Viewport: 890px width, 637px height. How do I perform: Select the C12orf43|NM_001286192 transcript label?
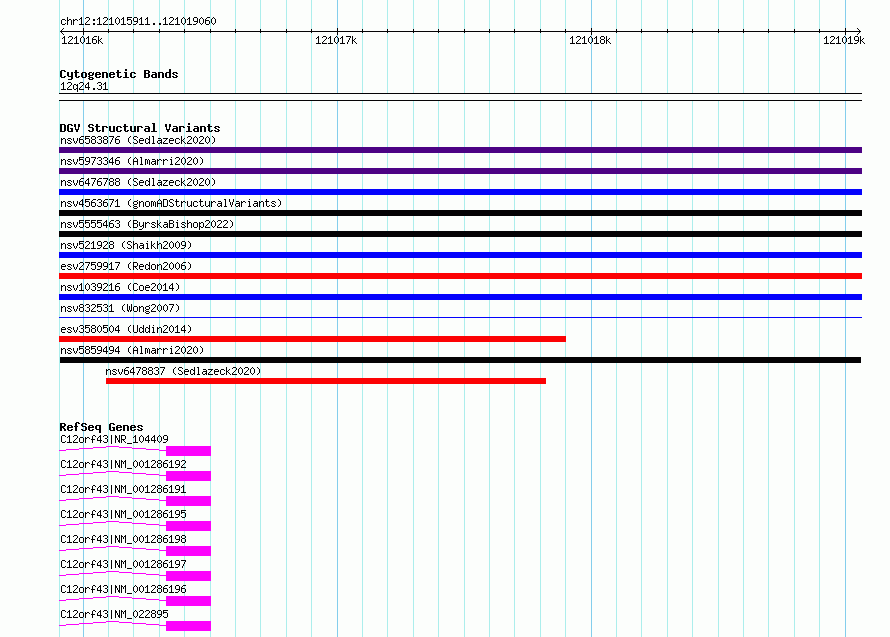point(123,464)
